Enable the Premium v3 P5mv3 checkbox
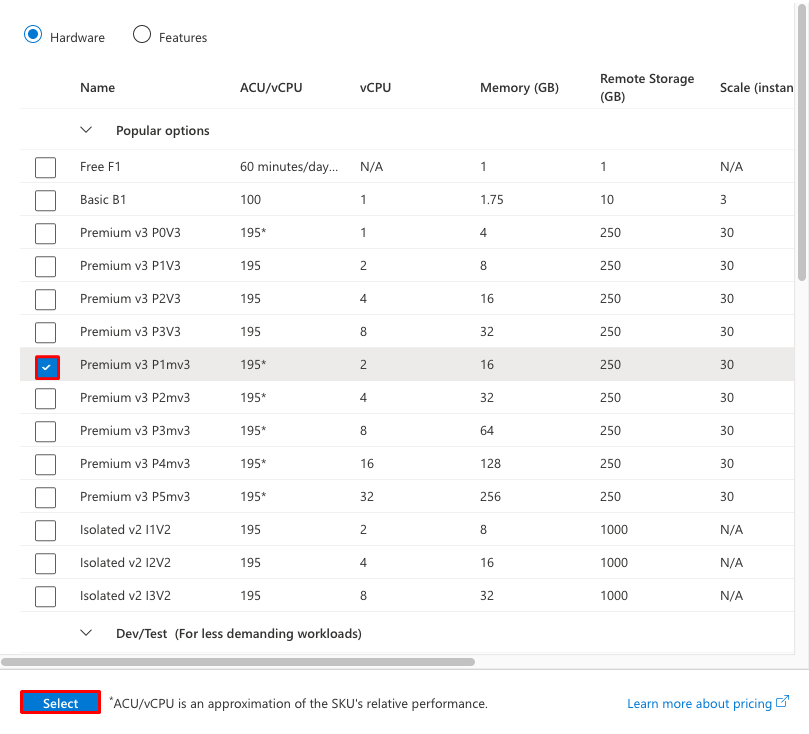 click(x=45, y=497)
